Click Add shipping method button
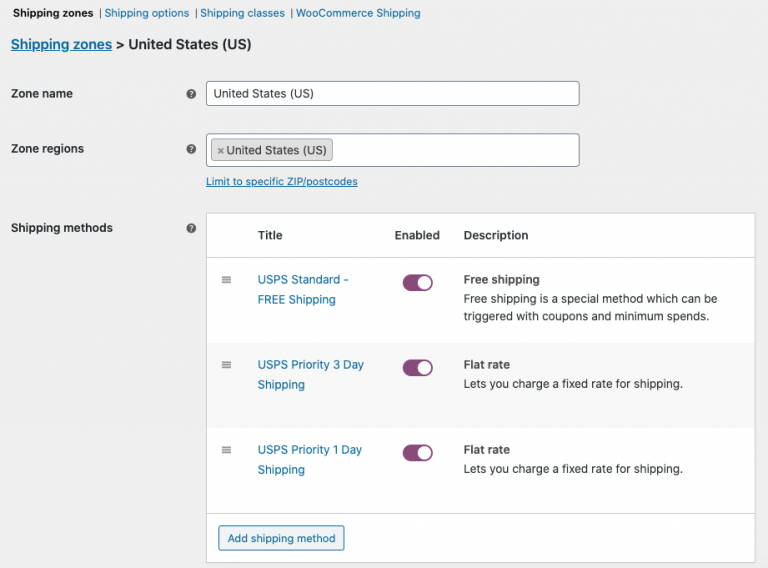This screenshot has height=568, width=768. tap(281, 538)
